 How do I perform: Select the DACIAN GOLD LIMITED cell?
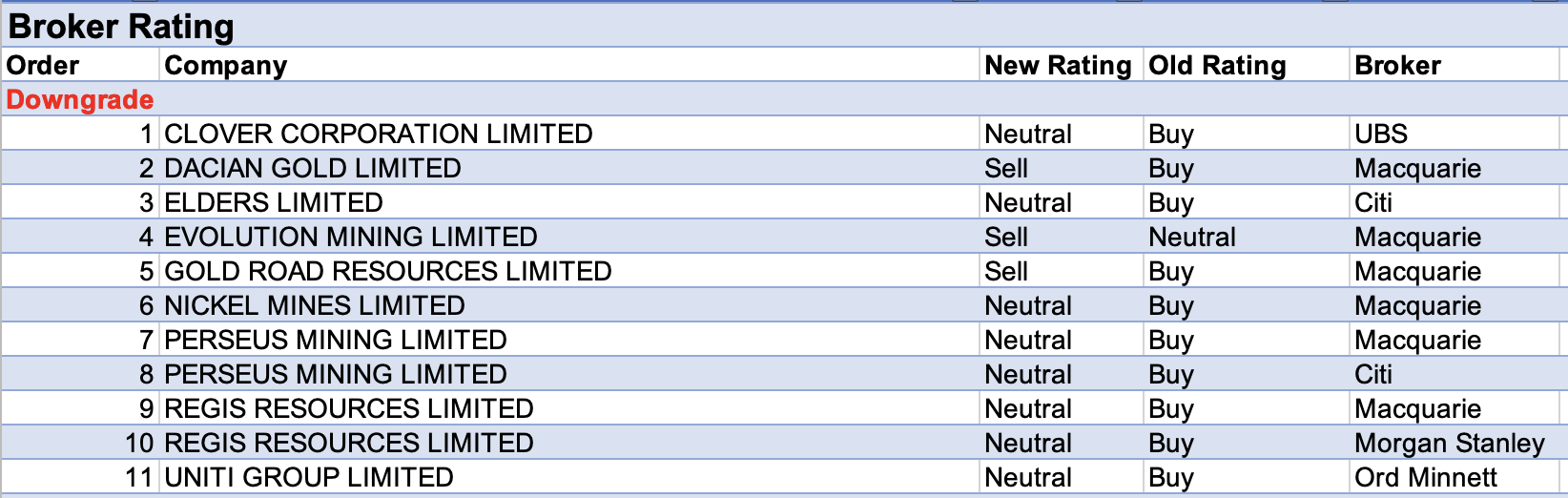click(x=313, y=168)
